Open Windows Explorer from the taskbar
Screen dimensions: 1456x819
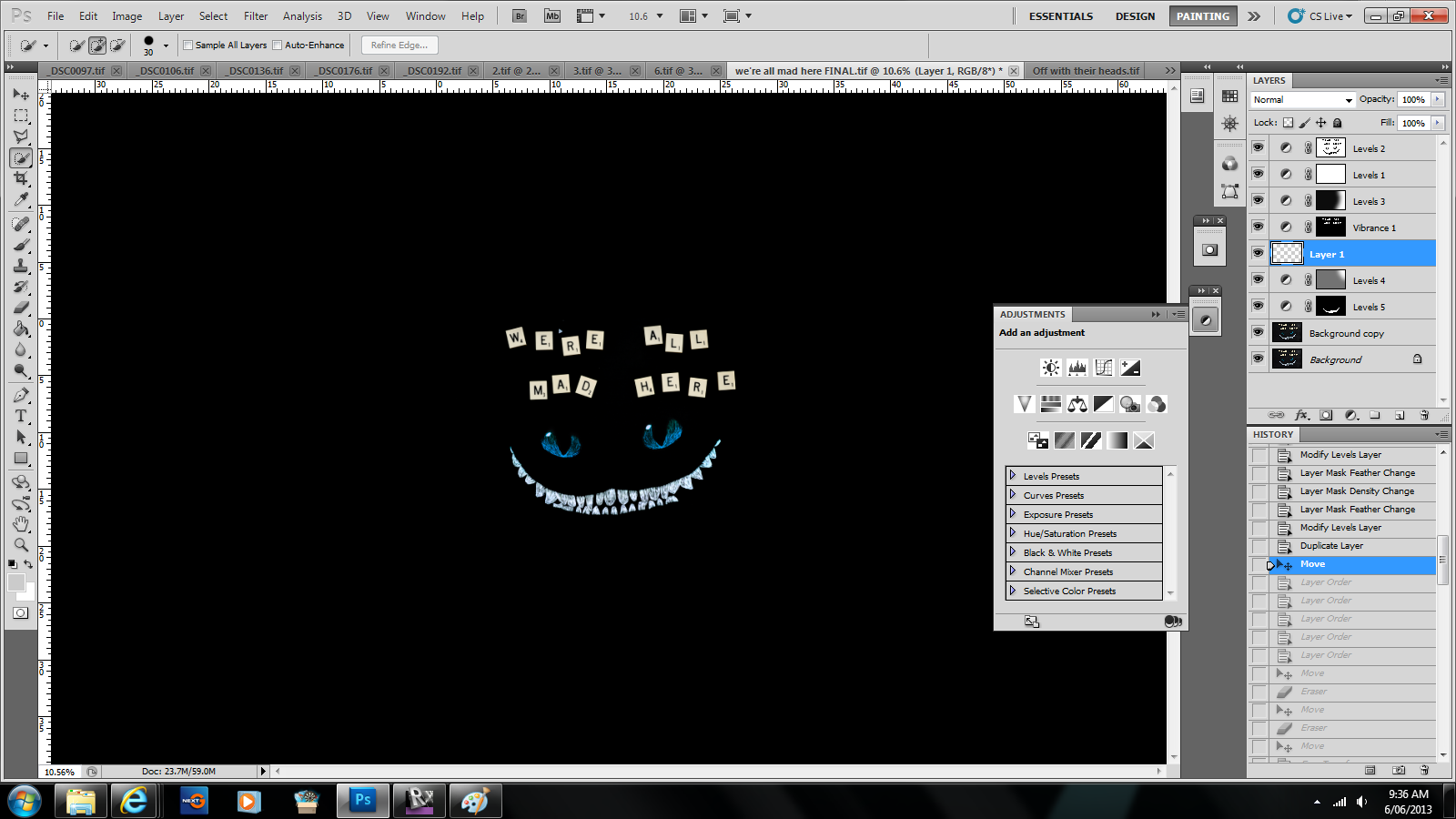point(80,801)
